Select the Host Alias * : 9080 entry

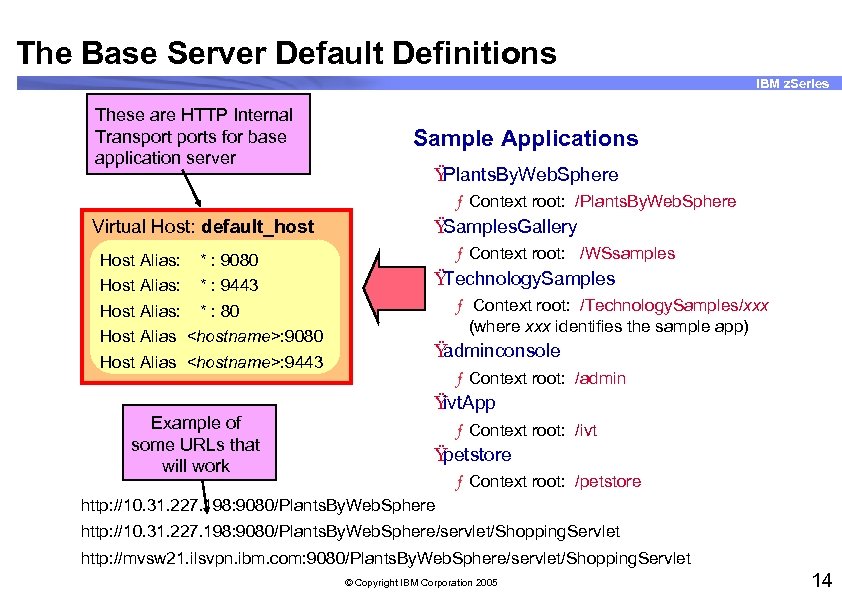[177, 260]
